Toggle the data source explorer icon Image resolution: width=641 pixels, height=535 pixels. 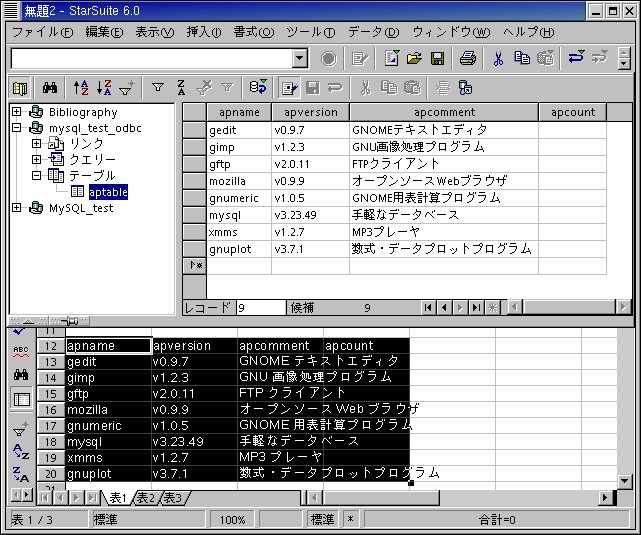click(x=20, y=88)
